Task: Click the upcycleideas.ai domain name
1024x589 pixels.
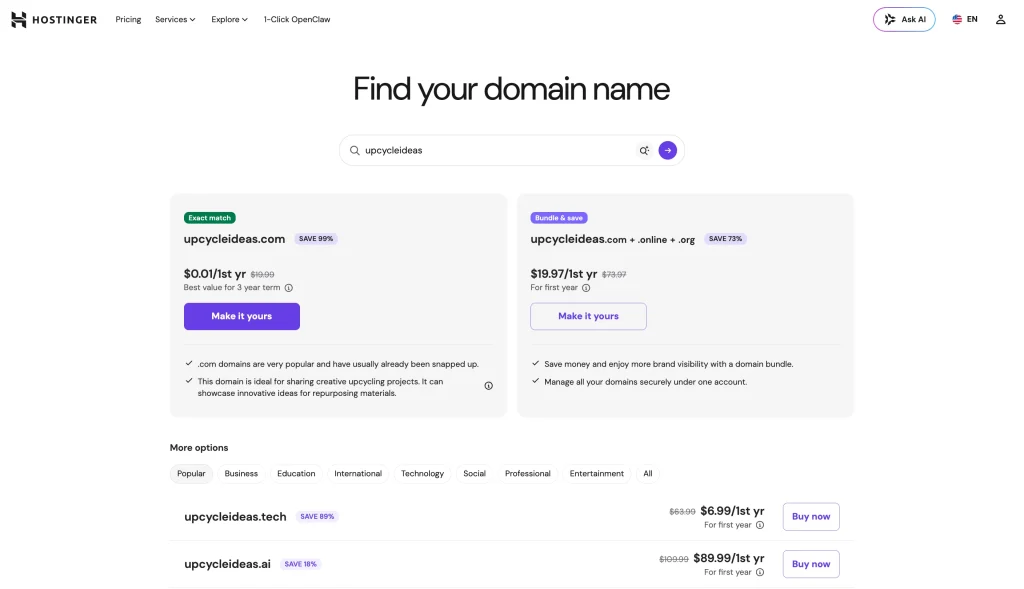Action: [x=227, y=564]
